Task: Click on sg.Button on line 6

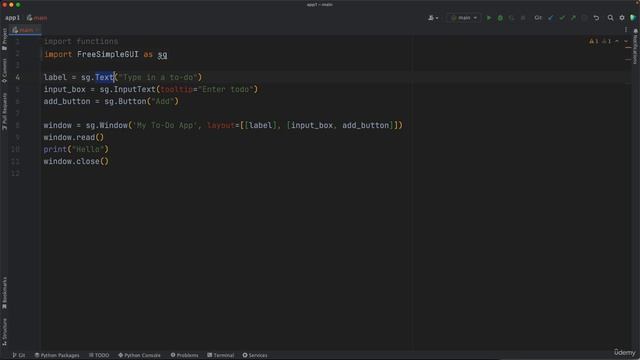Action: coord(125,101)
